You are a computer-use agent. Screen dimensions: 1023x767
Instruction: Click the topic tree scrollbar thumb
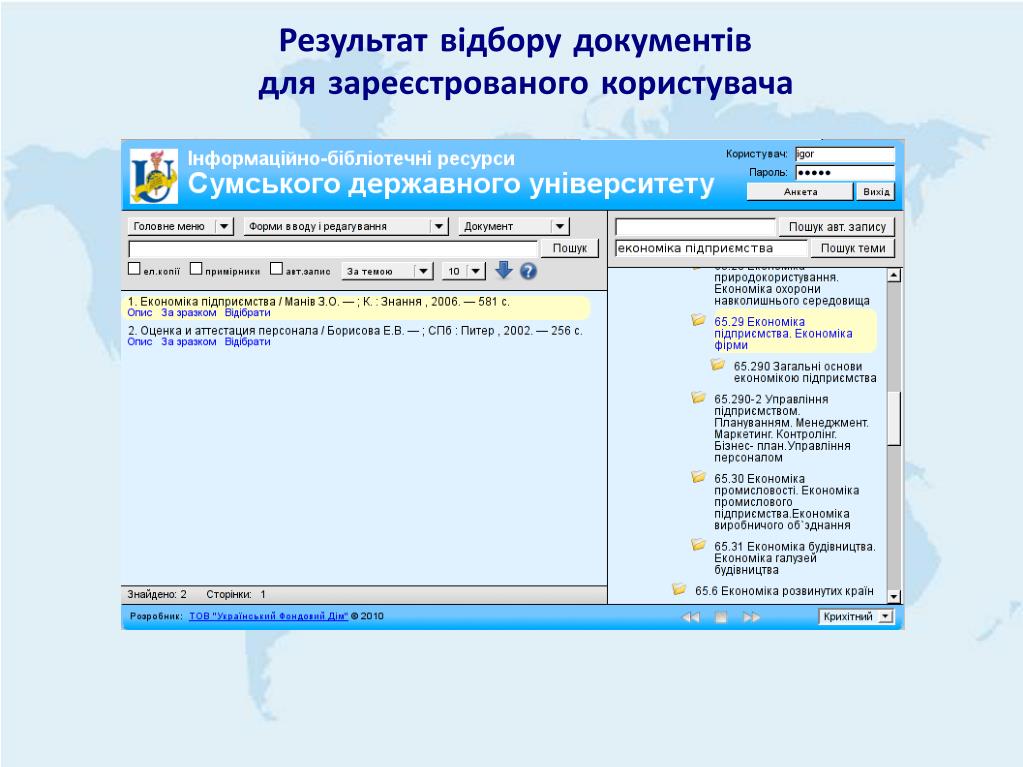click(x=894, y=419)
